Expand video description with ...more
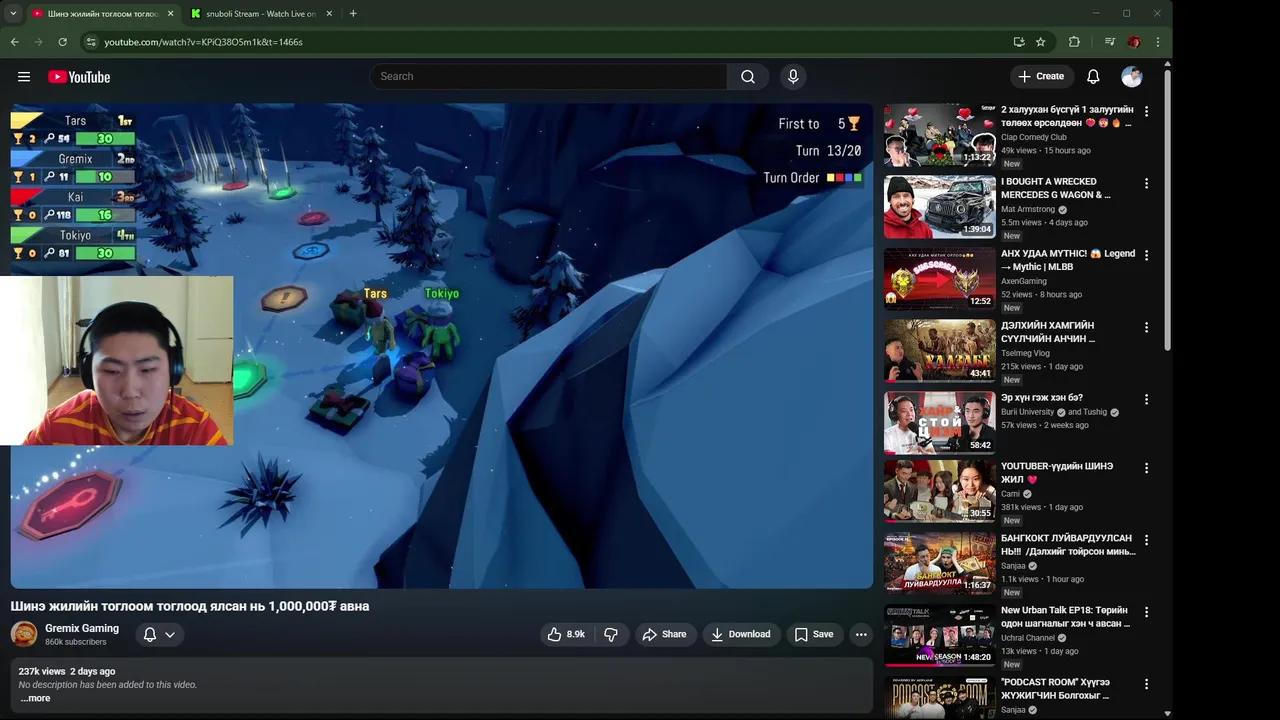Screen dimensions: 1280x720 click(x=36, y=698)
